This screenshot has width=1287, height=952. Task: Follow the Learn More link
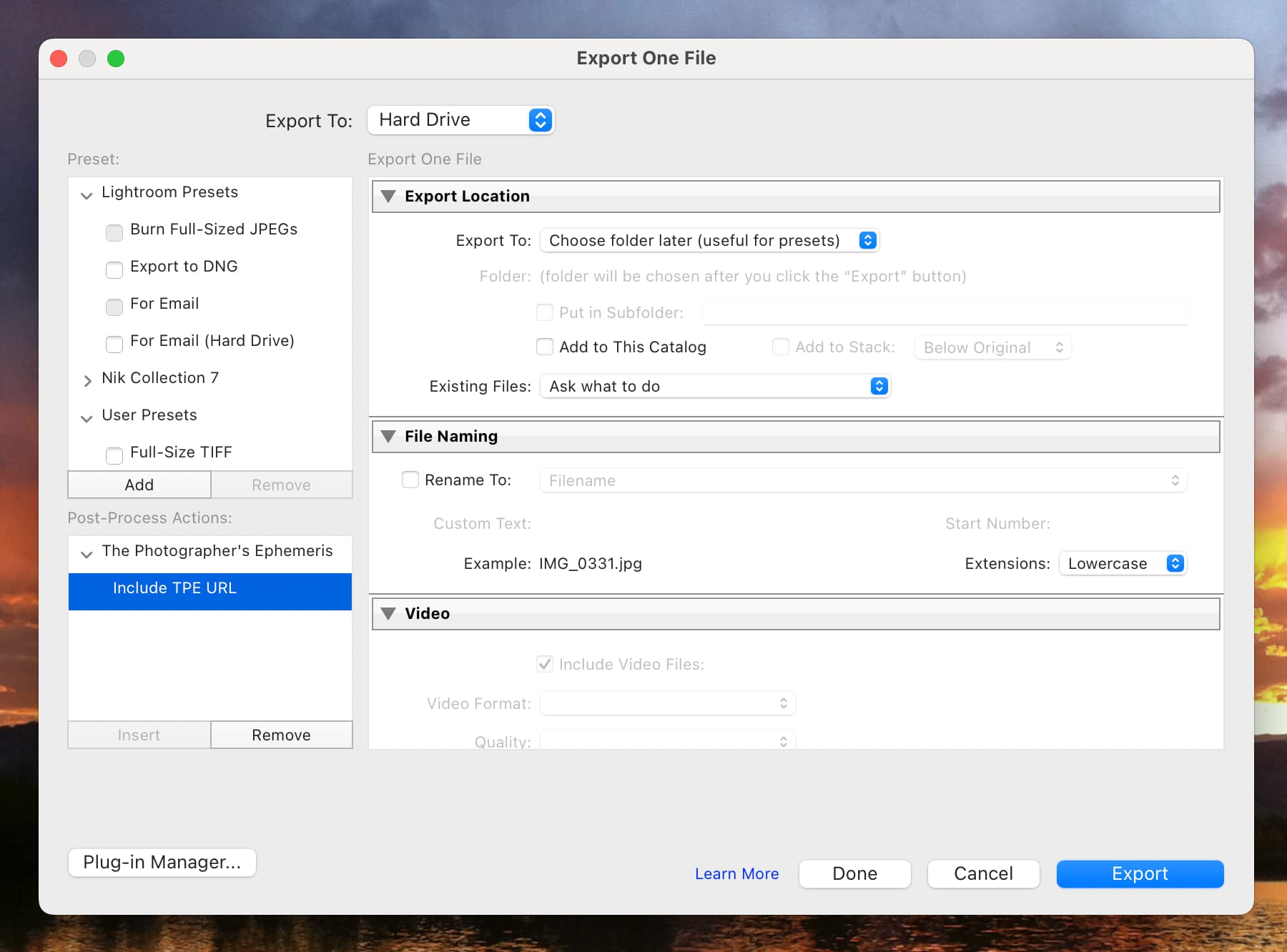[736, 873]
